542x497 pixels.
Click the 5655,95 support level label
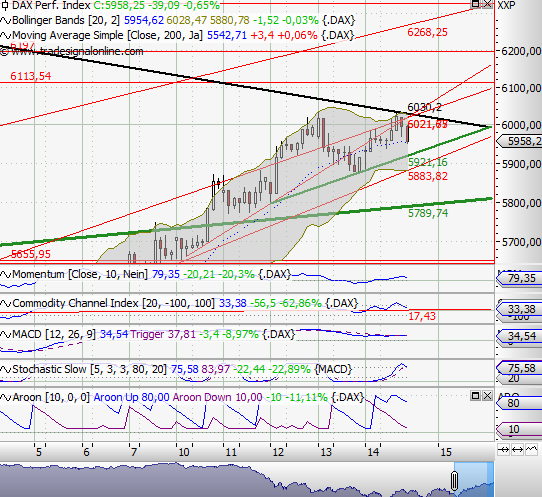point(31,254)
